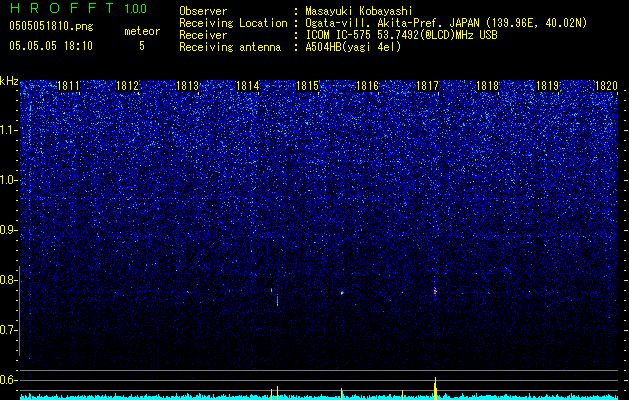Click the date stamp 05.05.05 18:10
This screenshot has width=629, height=400.
(51, 46)
